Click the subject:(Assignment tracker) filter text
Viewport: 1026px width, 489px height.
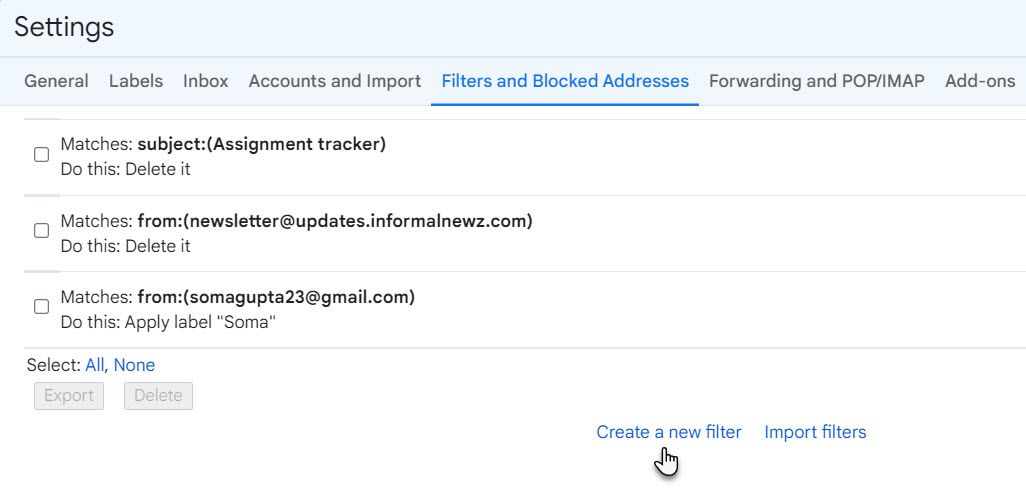coord(262,144)
